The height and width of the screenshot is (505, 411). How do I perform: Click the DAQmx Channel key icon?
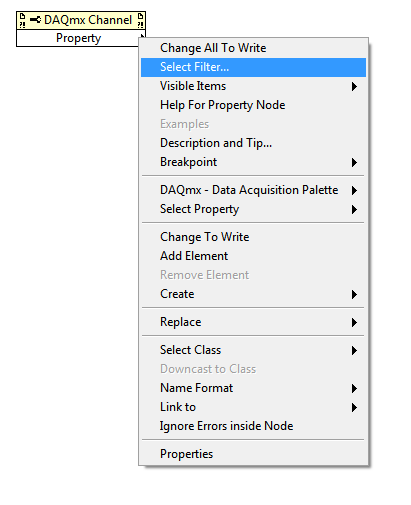tap(35, 20)
